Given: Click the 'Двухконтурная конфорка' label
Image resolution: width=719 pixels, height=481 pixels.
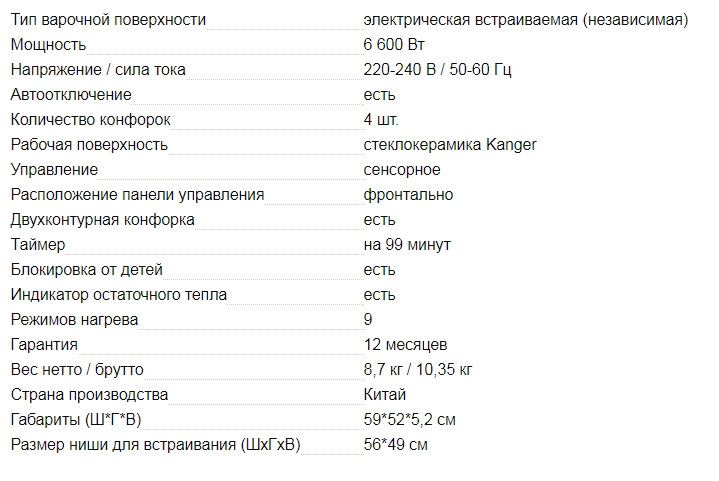Looking at the screenshot, I should (x=102, y=219).
